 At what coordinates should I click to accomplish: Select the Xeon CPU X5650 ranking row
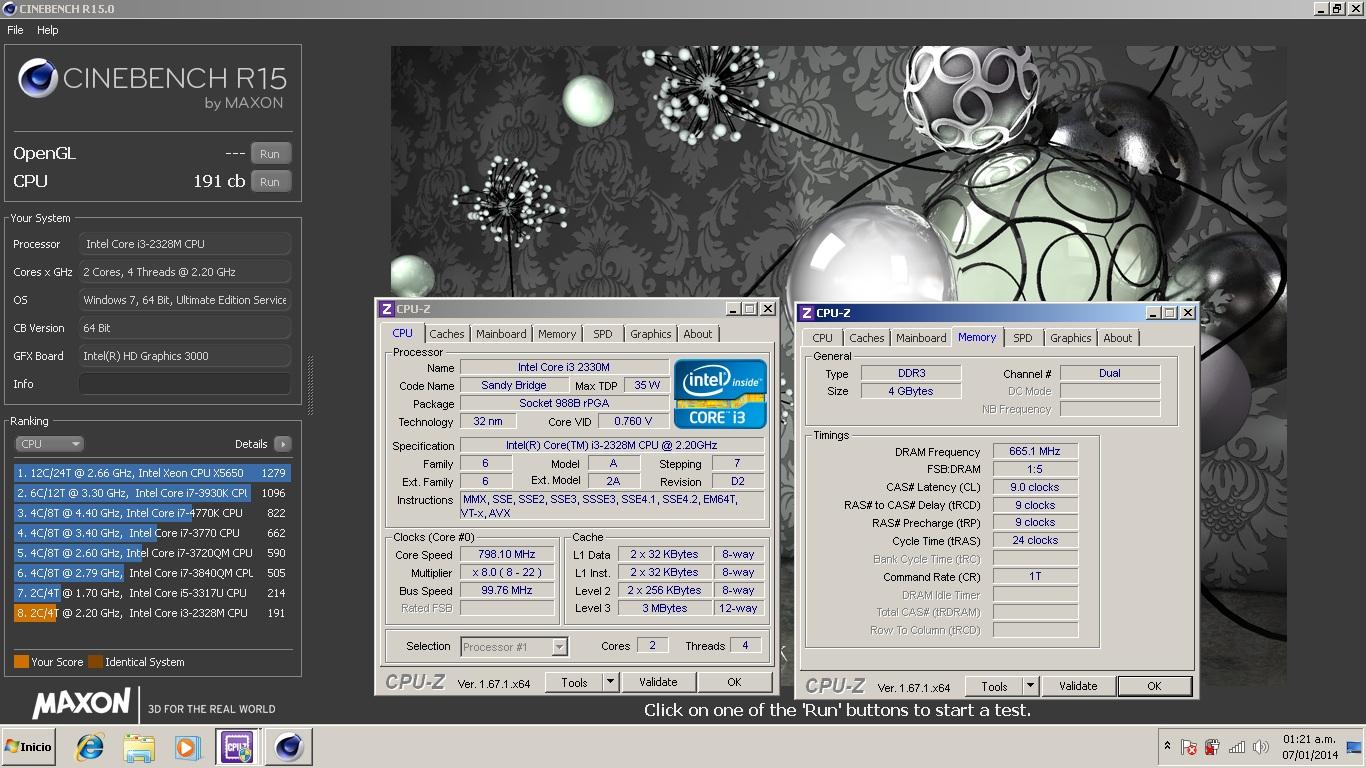151,473
